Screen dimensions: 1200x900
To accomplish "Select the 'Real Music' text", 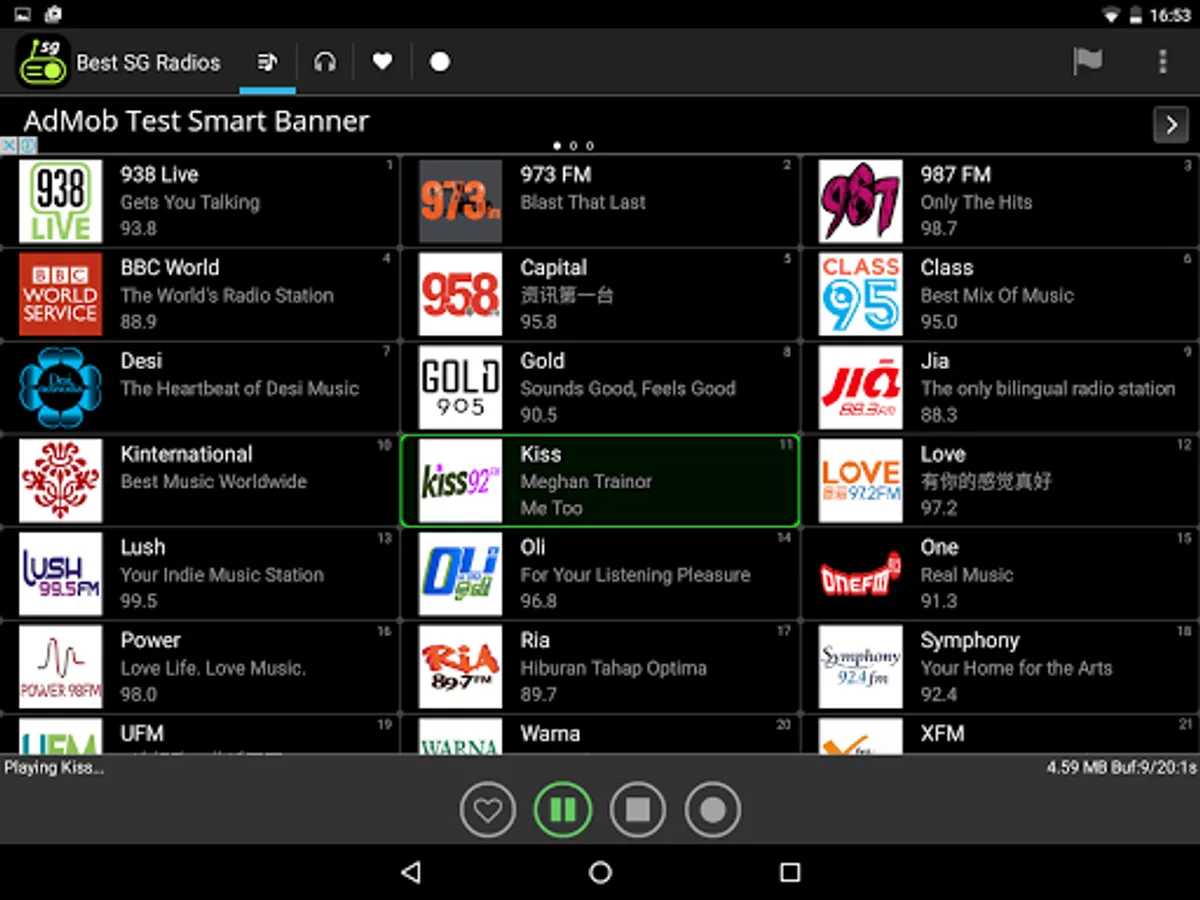I will (x=967, y=574).
